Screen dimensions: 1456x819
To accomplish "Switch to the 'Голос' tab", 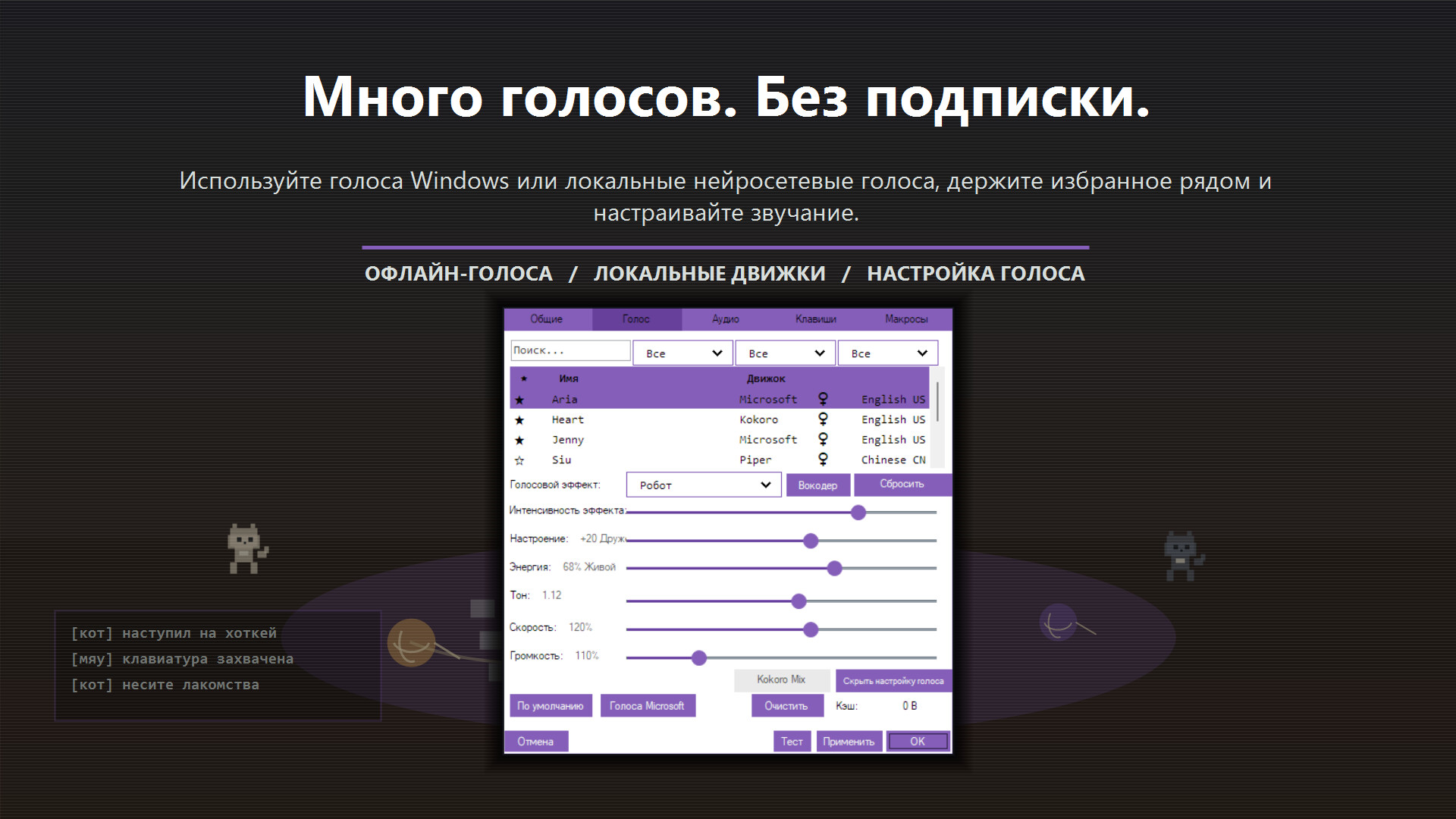I will (636, 319).
